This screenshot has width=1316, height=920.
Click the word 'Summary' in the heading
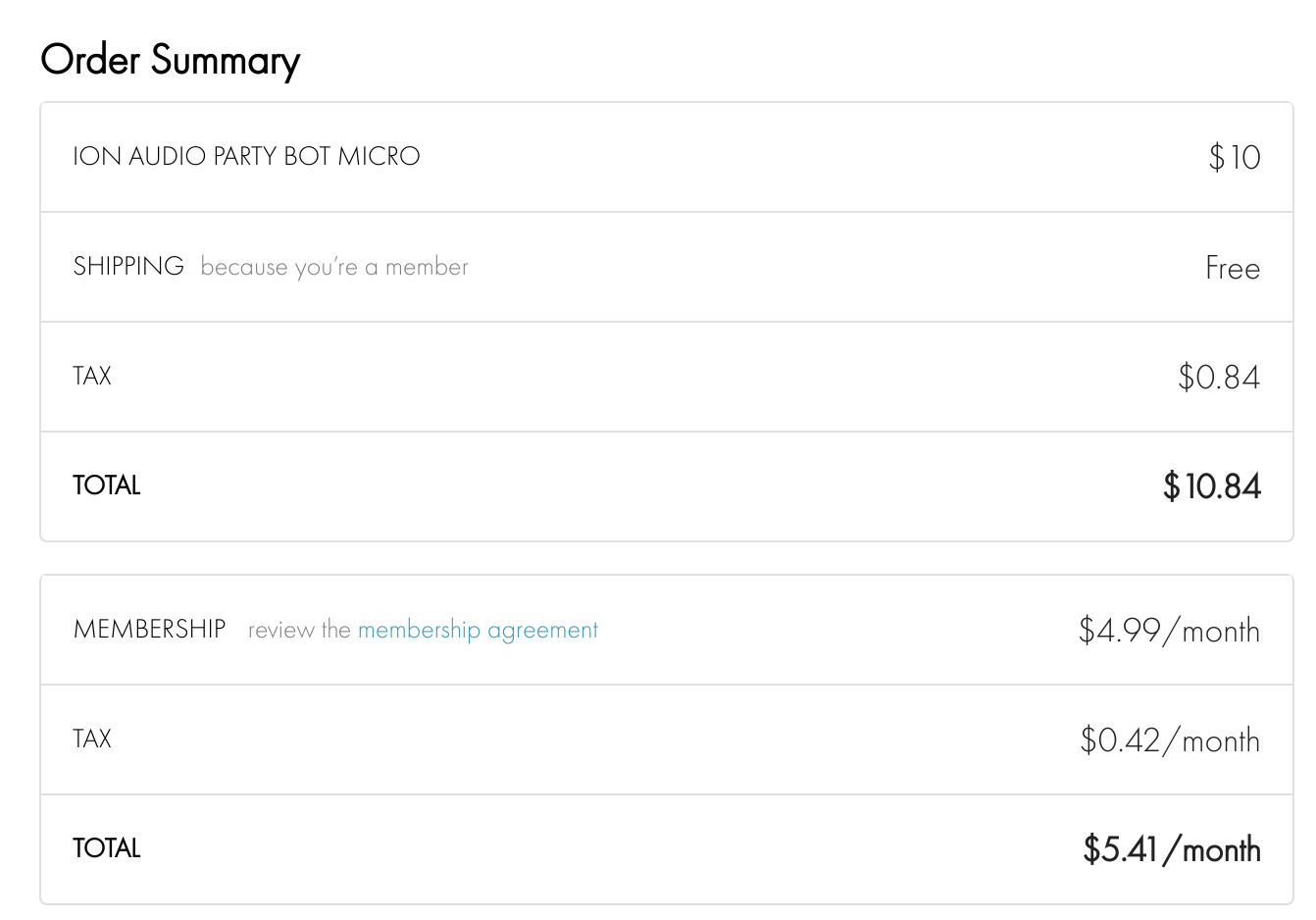(x=226, y=62)
